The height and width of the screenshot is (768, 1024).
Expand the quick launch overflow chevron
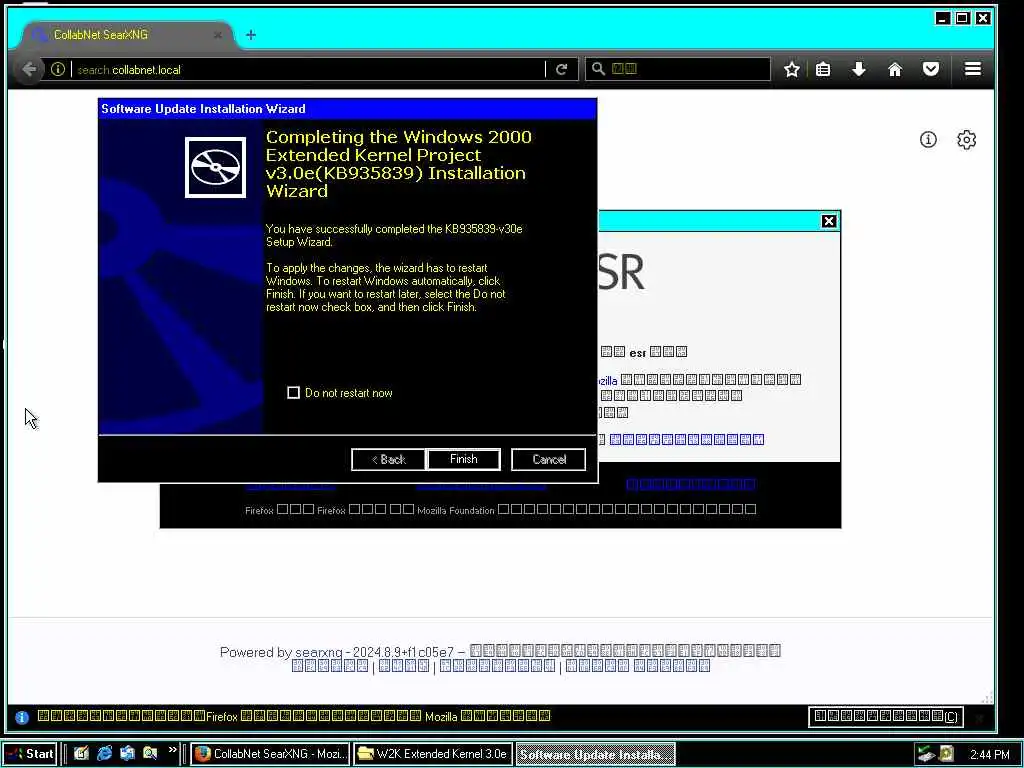pyautogui.click(x=172, y=750)
